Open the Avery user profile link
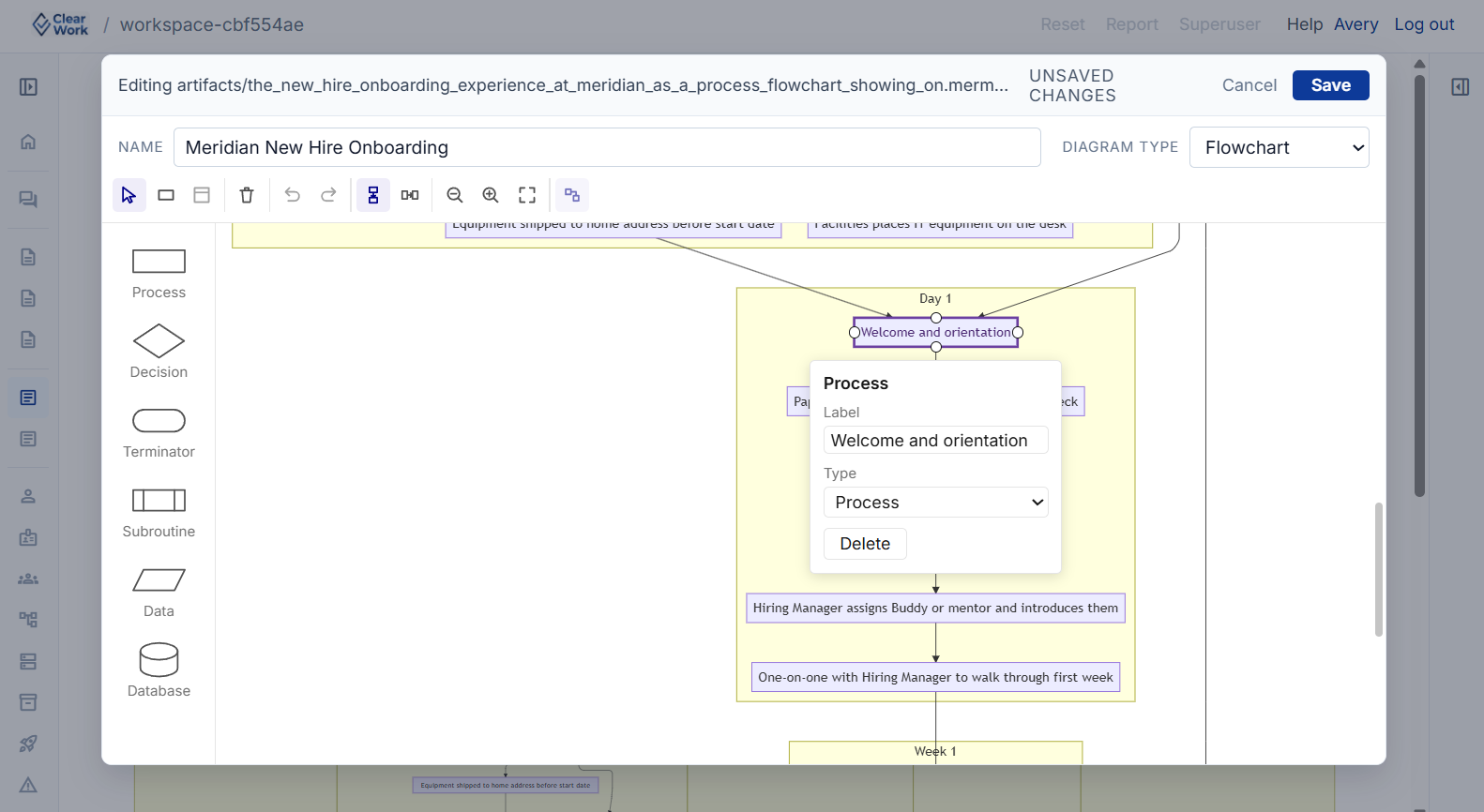The width and height of the screenshot is (1484, 812). click(x=1355, y=24)
